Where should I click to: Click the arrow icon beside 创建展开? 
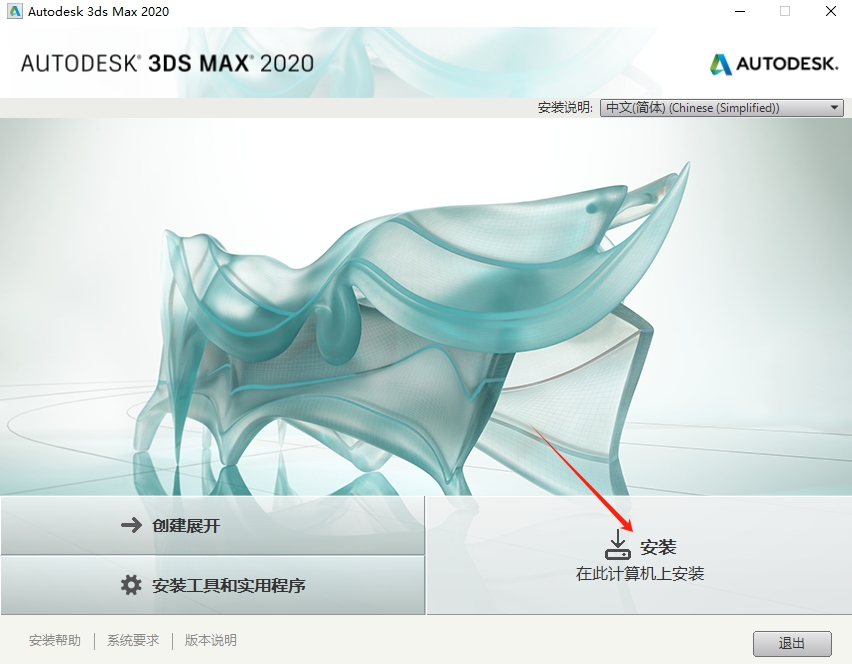point(131,525)
